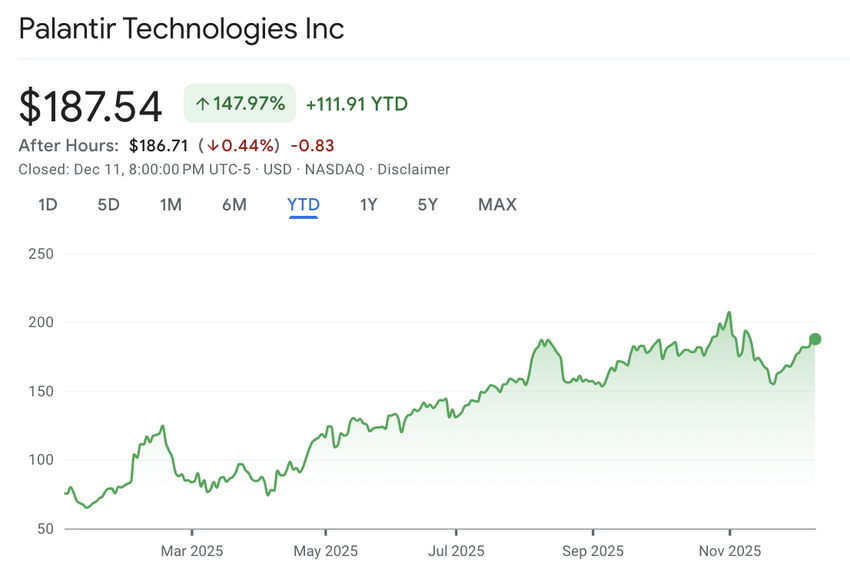Switch to the 1D time range
Image resolution: width=850 pixels, height=576 pixels.
click(x=47, y=205)
